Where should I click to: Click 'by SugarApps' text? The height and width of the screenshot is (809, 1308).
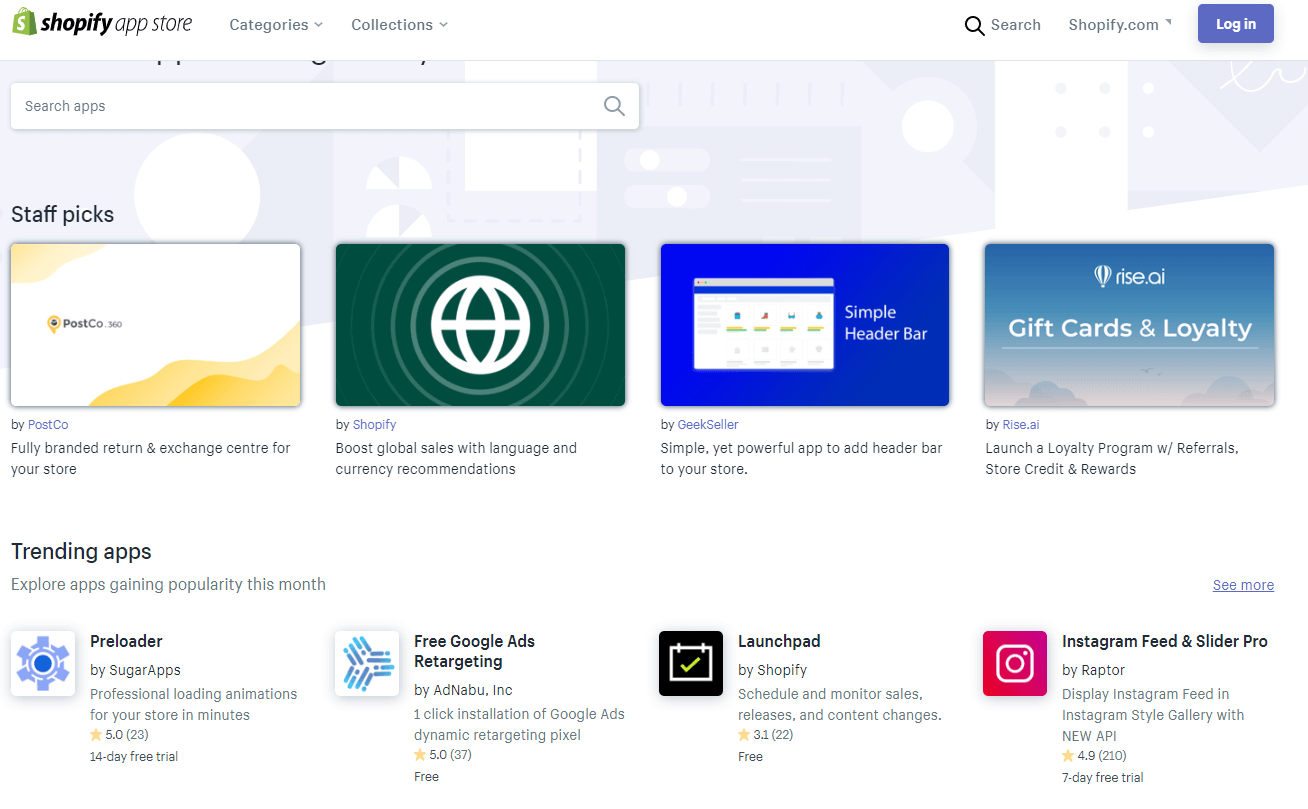(x=135, y=670)
